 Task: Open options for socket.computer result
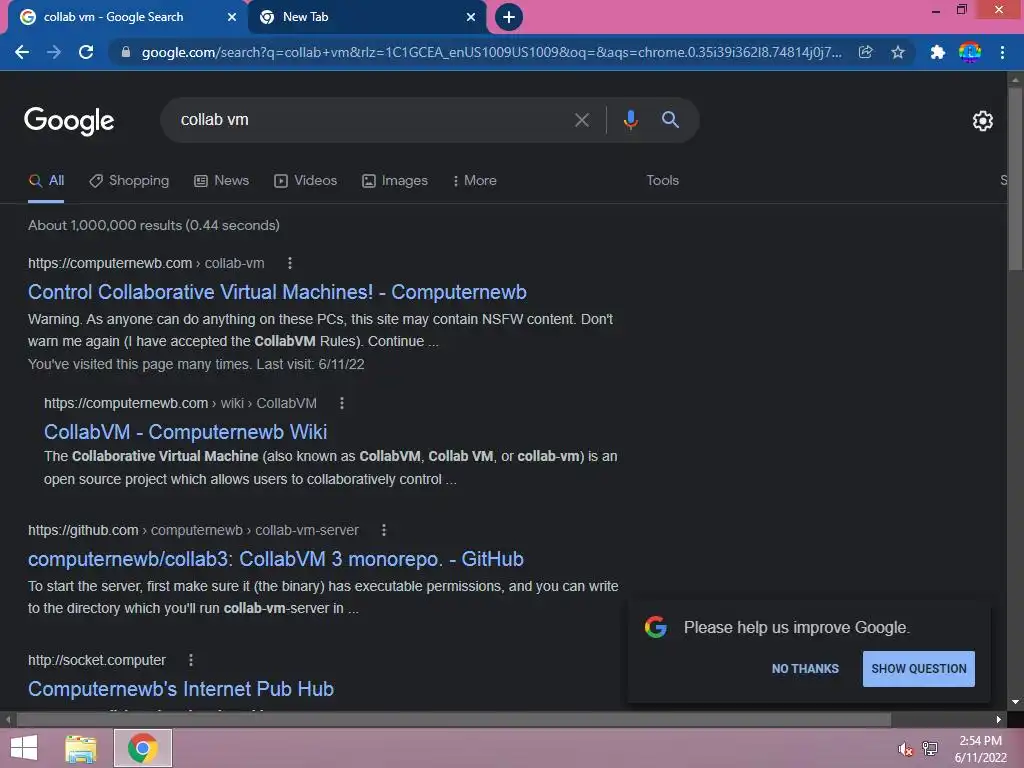click(191, 660)
